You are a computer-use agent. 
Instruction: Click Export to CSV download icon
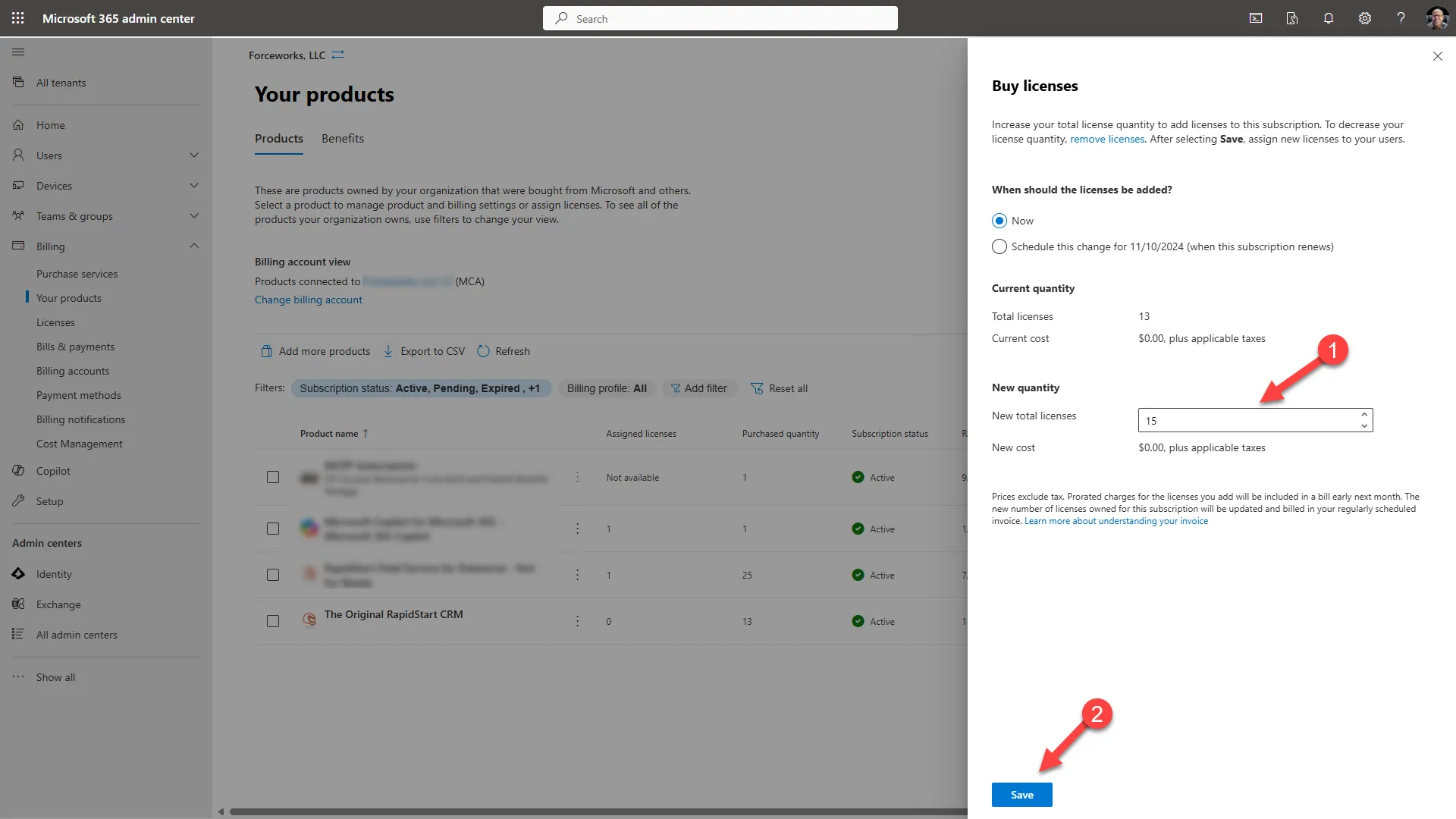[x=388, y=350]
